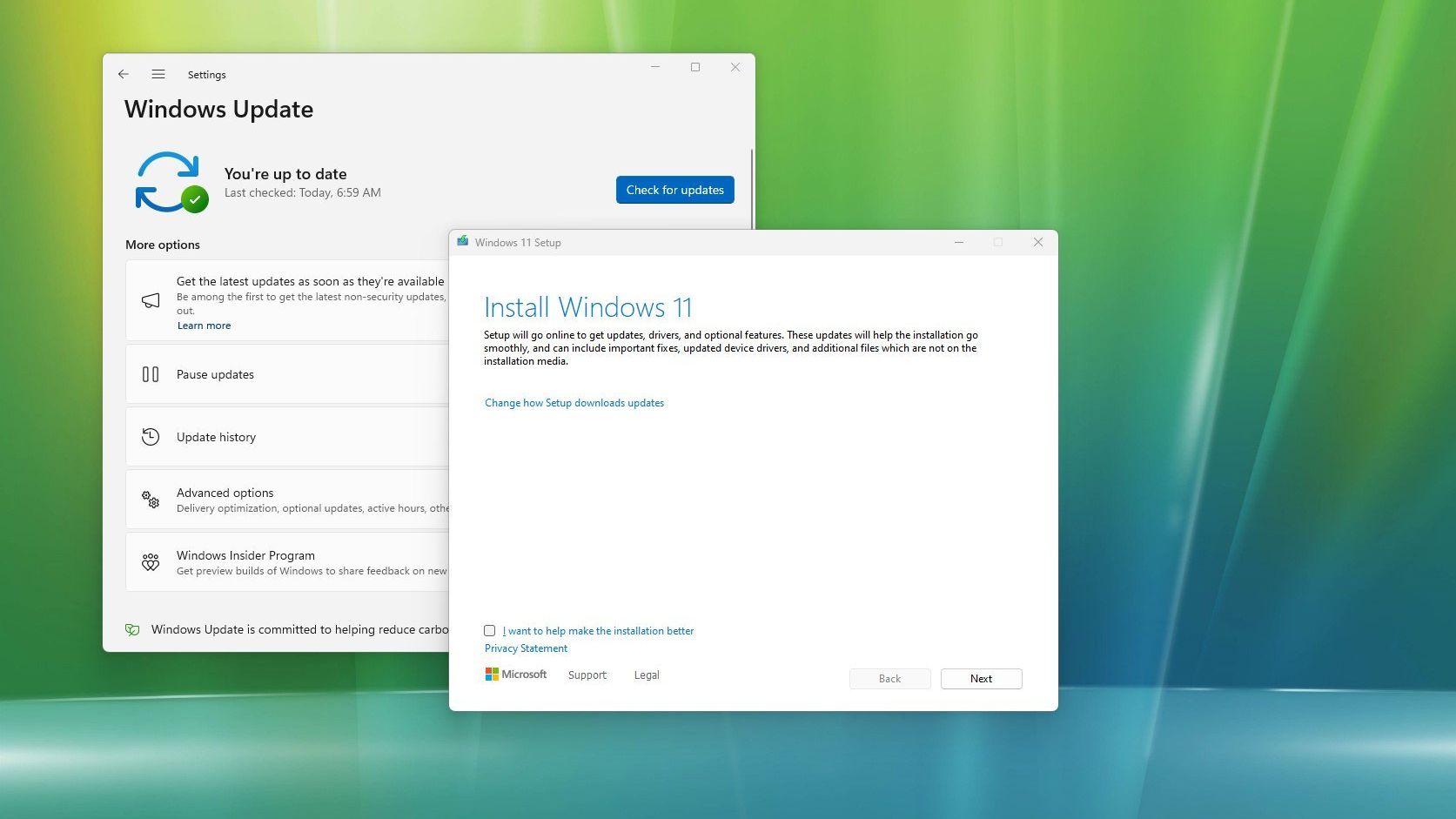Image resolution: width=1456 pixels, height=819 pixels.
Task: Open Pause updates option
Action: point(287,374)
